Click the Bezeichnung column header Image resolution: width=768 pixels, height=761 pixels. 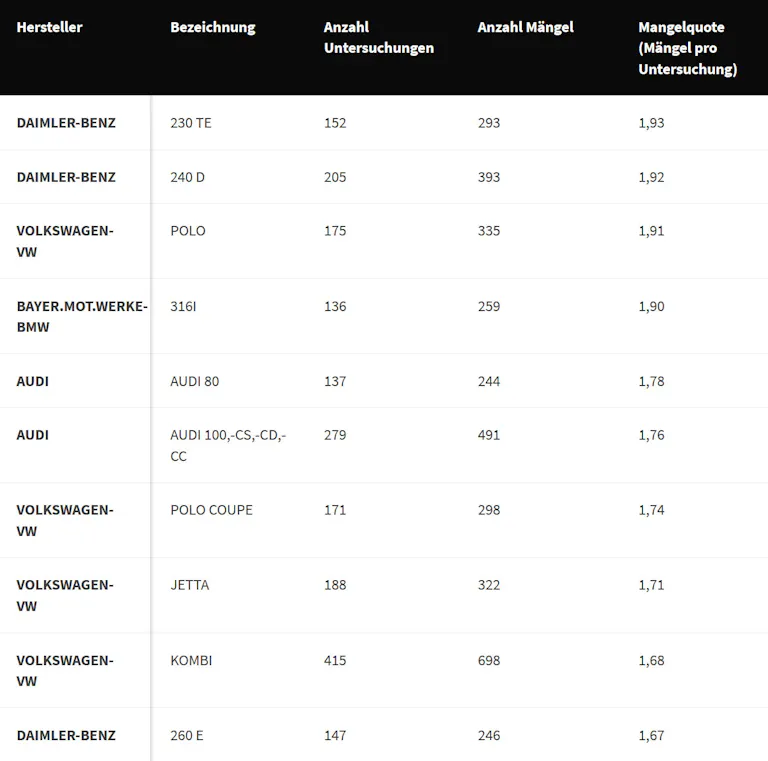pyautogui.click(x=212, y=27)
